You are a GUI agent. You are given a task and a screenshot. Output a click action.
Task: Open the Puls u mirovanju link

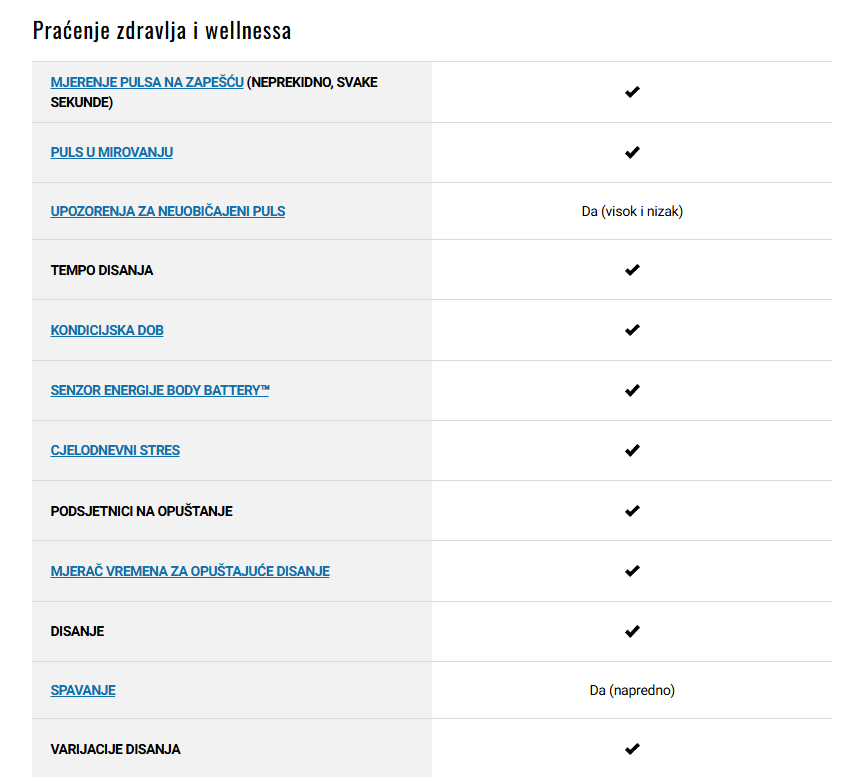click(x=111, y=153)
